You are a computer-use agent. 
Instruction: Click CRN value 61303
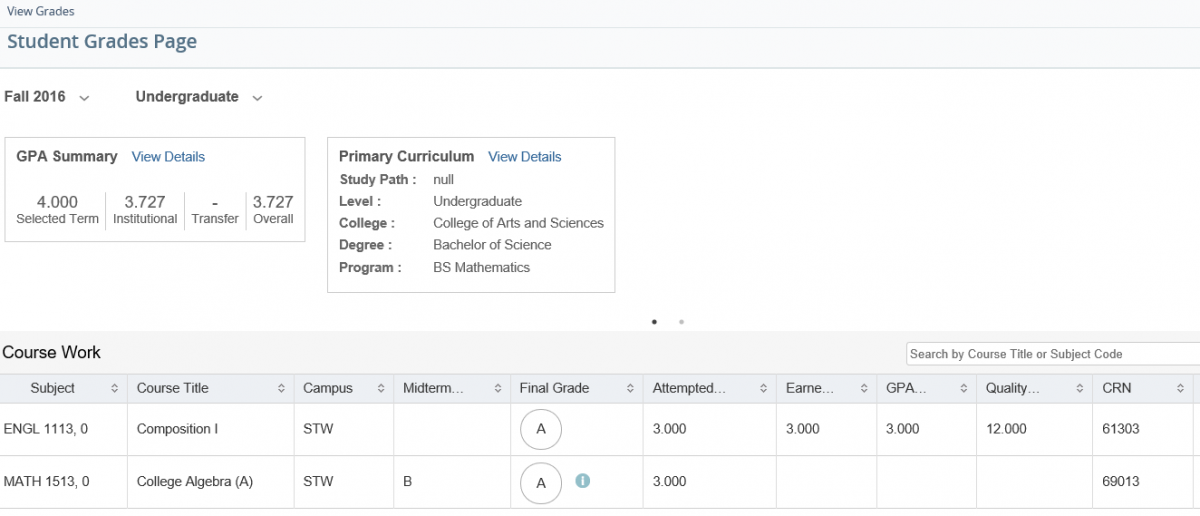(1121, 429)
